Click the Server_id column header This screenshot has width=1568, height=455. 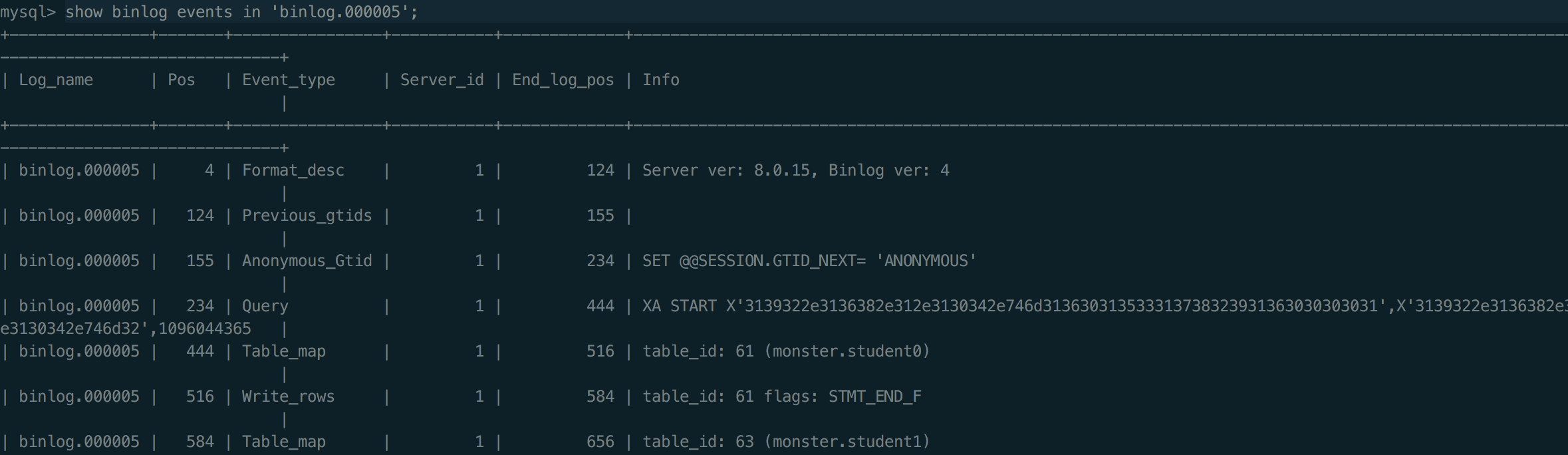click(442, 80)
